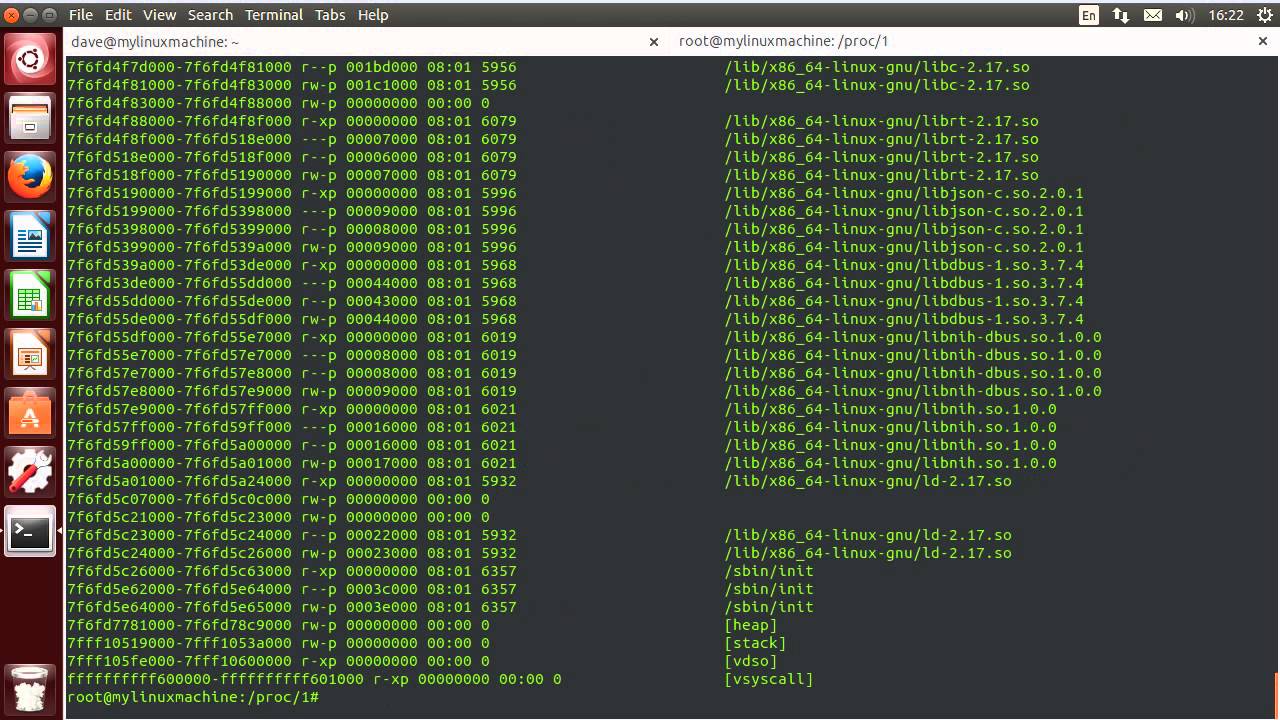Open the network connection indicator
Viewport: 1280px width, 720px height.
pos(1121,15)
